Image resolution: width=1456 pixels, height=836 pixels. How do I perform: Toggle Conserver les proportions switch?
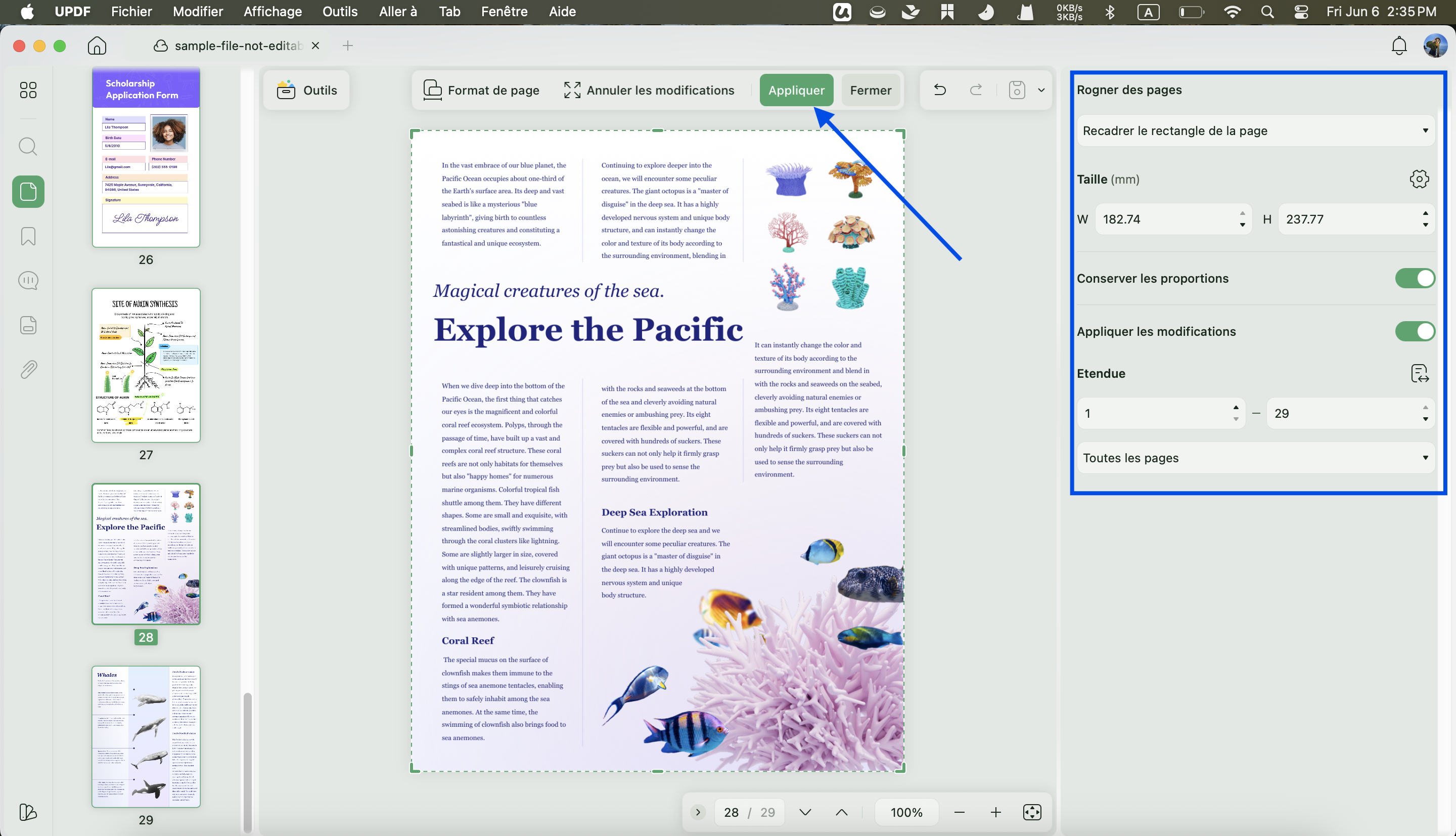1415,279
